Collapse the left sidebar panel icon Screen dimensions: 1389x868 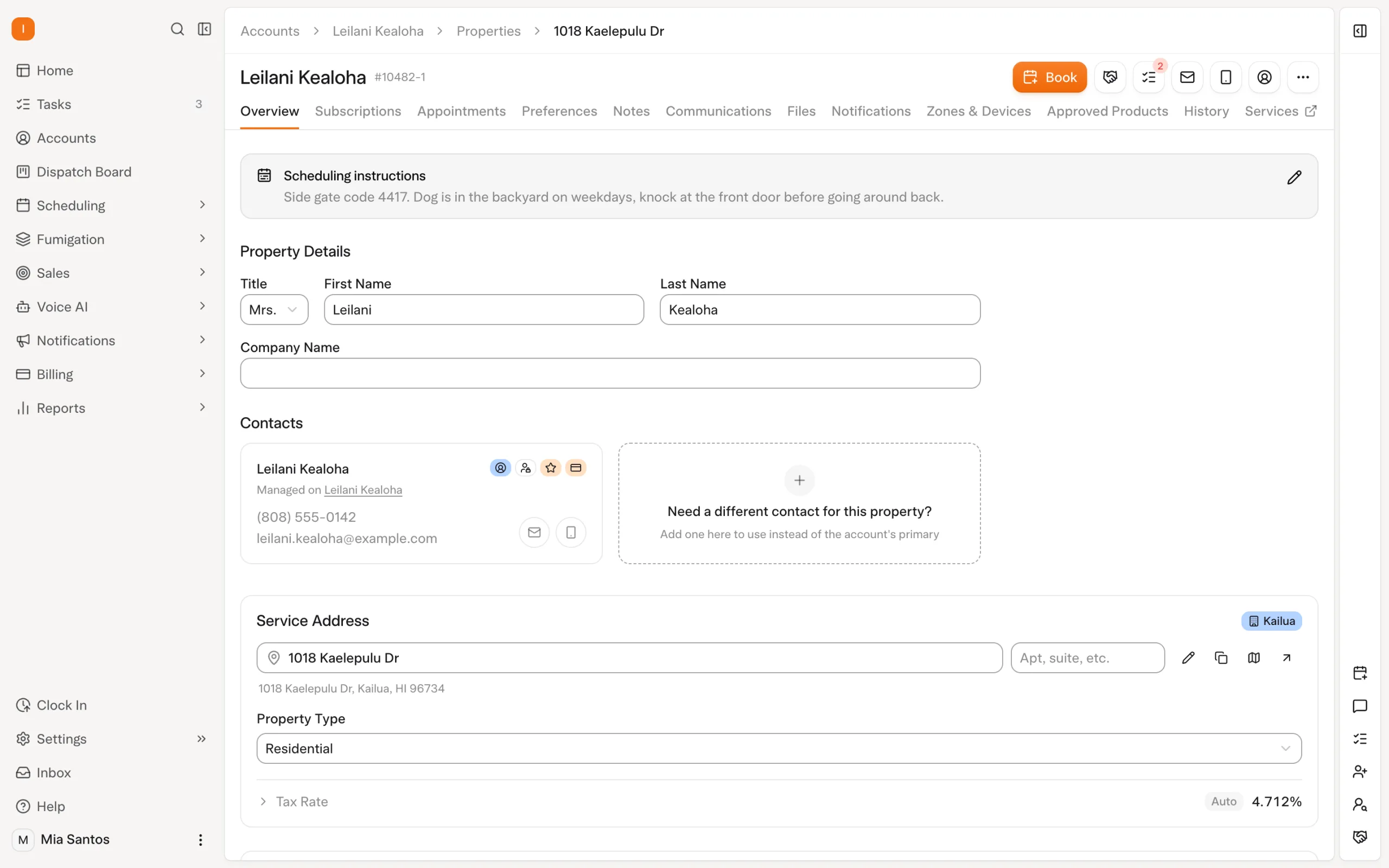pyautogui.click(x=205, y=29)
